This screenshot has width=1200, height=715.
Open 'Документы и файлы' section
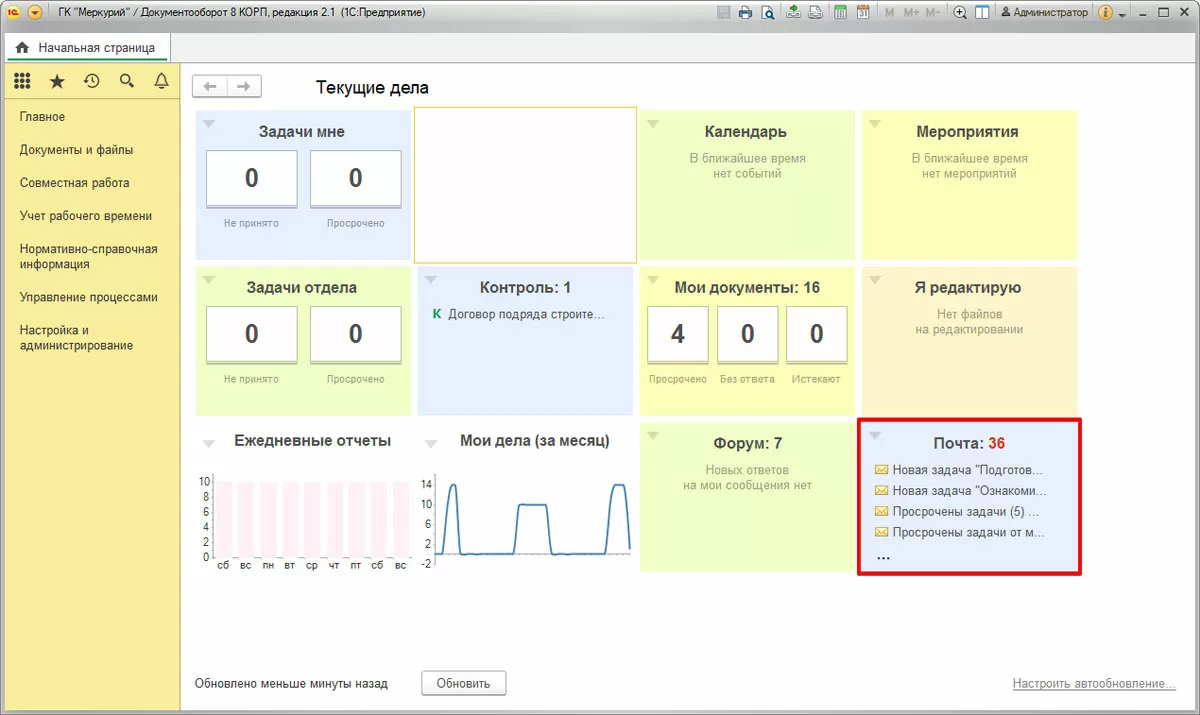(x=76, y=150)
